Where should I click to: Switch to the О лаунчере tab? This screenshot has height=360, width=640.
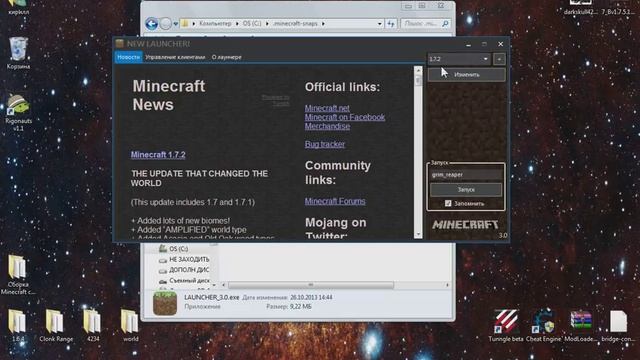[227, 57]
